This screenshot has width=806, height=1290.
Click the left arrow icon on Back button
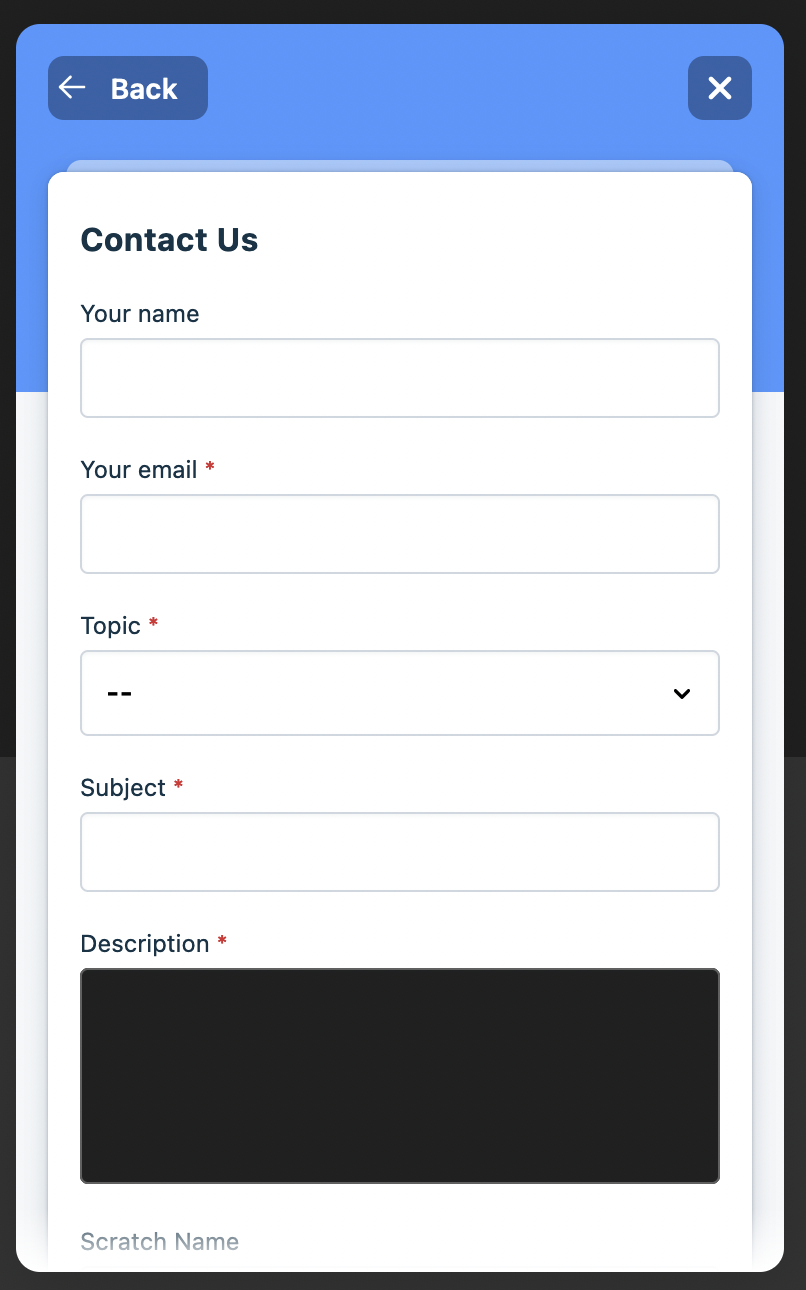[72, 88]
